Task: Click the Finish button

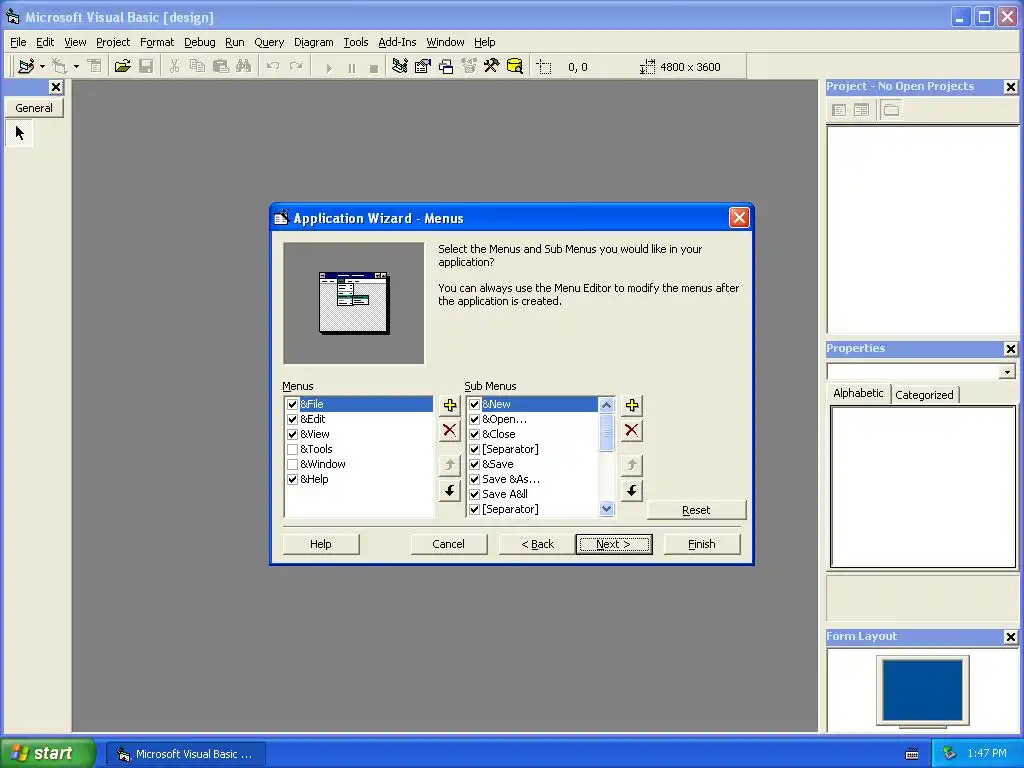Action: pyautogui.click(x=702, y=544)
